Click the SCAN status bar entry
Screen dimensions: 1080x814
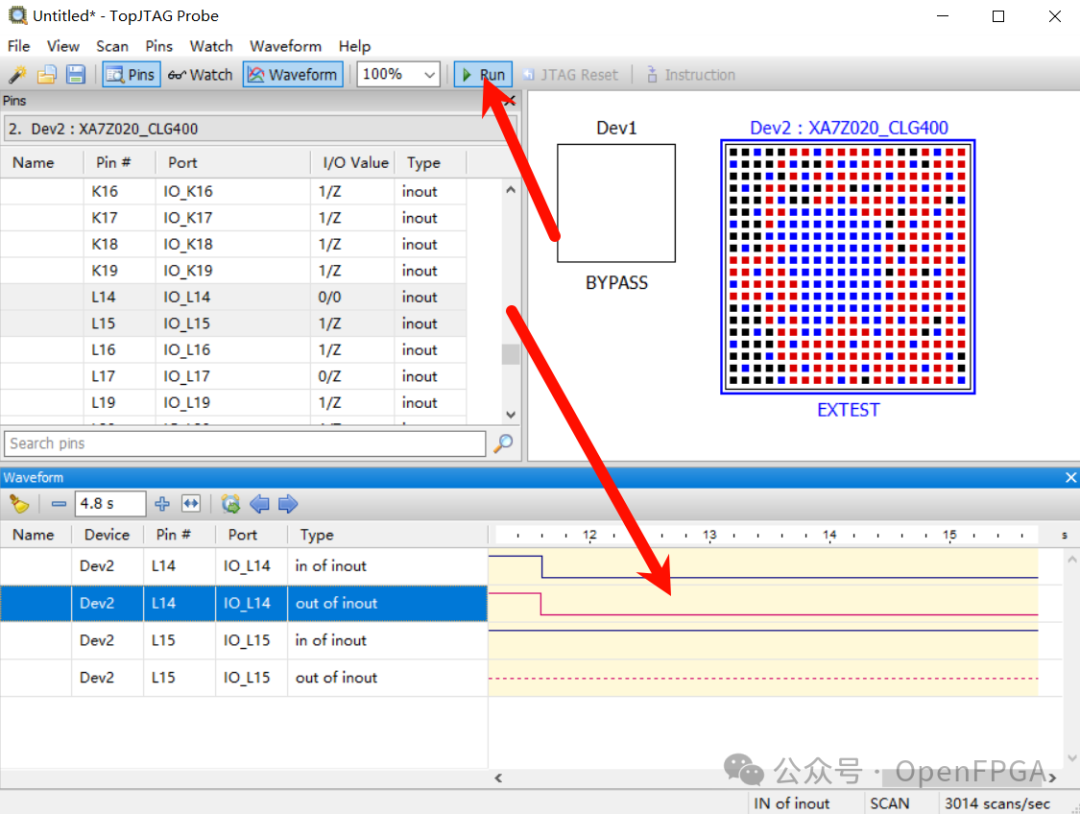(889, 804)
